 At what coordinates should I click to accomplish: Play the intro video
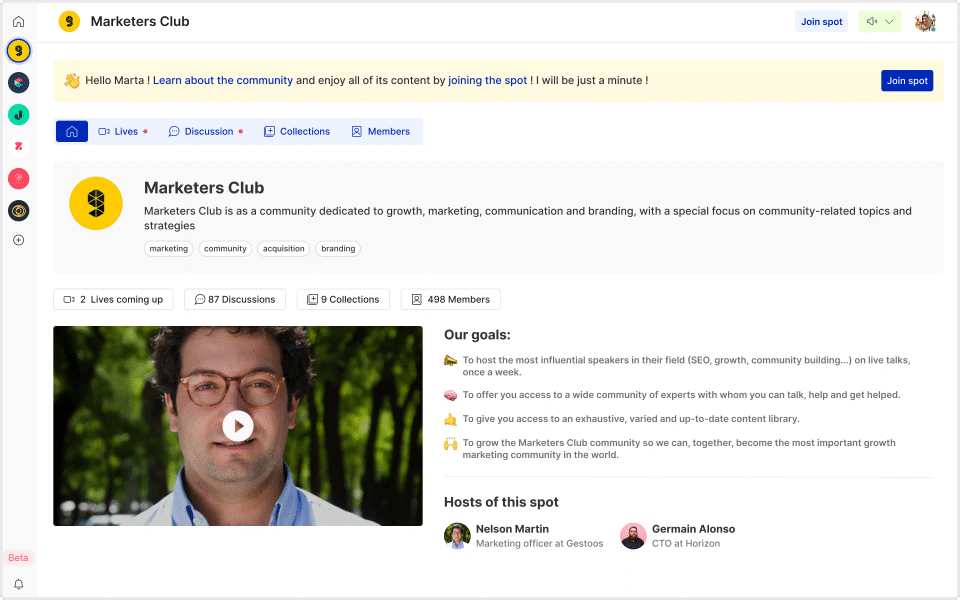[238, 426]
